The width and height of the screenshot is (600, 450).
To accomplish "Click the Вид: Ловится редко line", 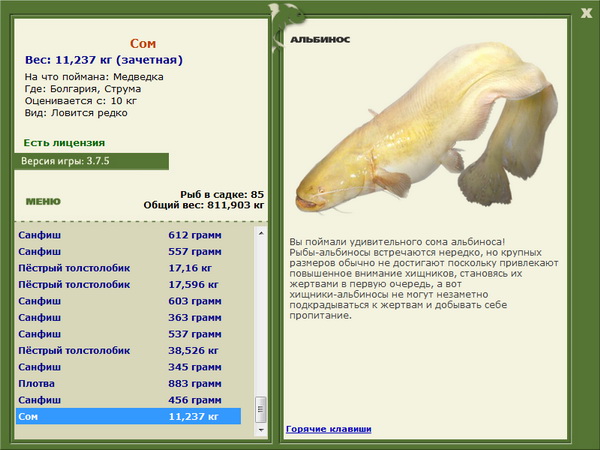I will click(x=76, y=113).
